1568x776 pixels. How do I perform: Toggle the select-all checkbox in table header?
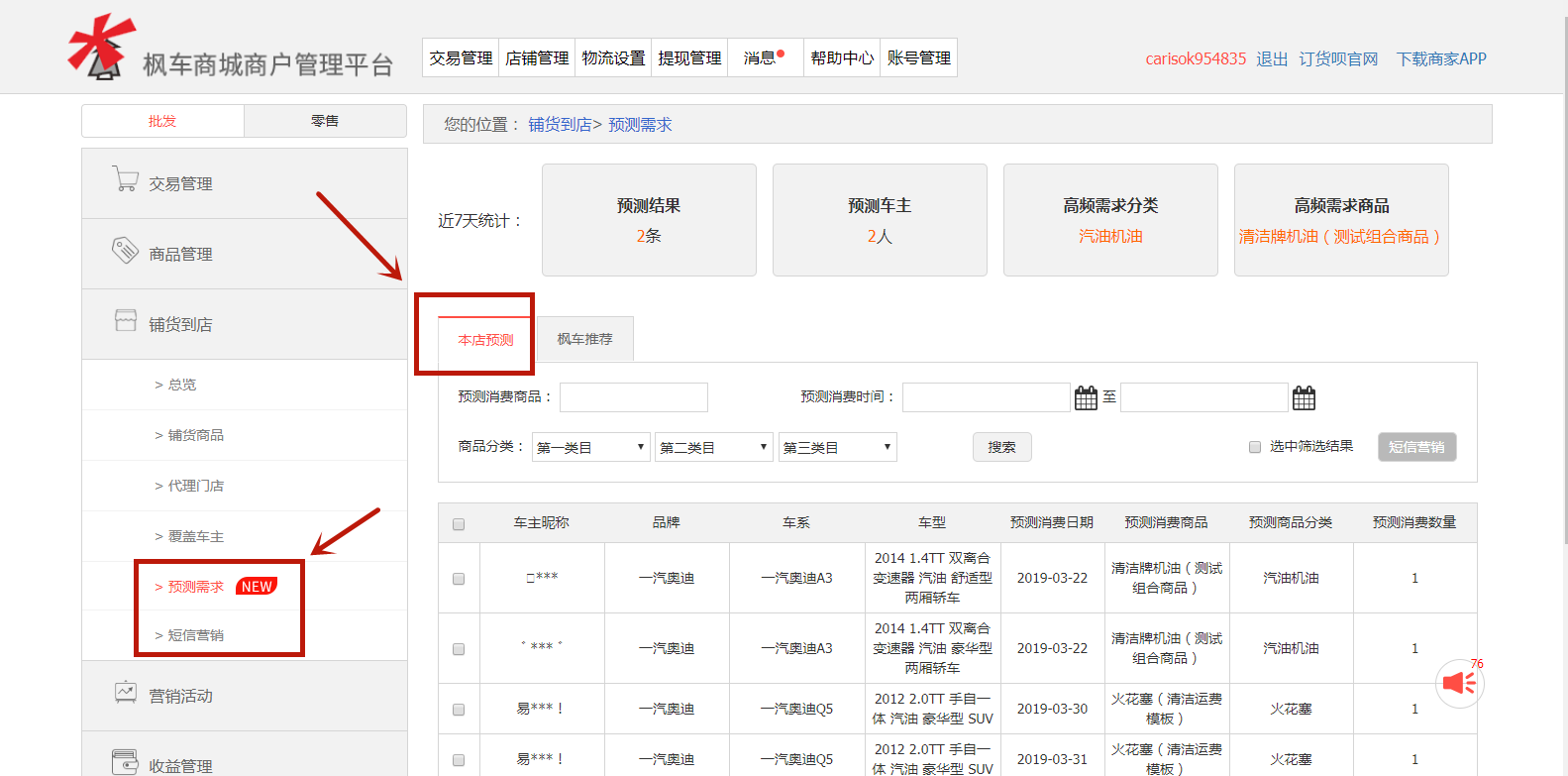[x=459, y=524]
